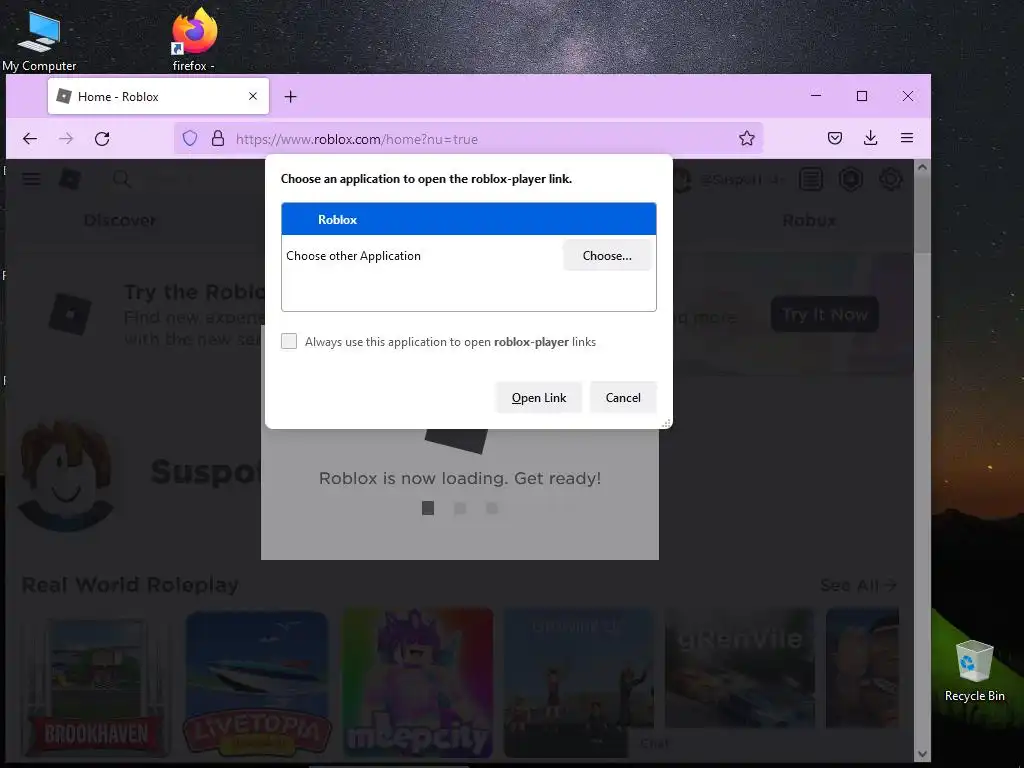Select Roblox application in the list
1024x768 pixels.
(x=469, y=219)
